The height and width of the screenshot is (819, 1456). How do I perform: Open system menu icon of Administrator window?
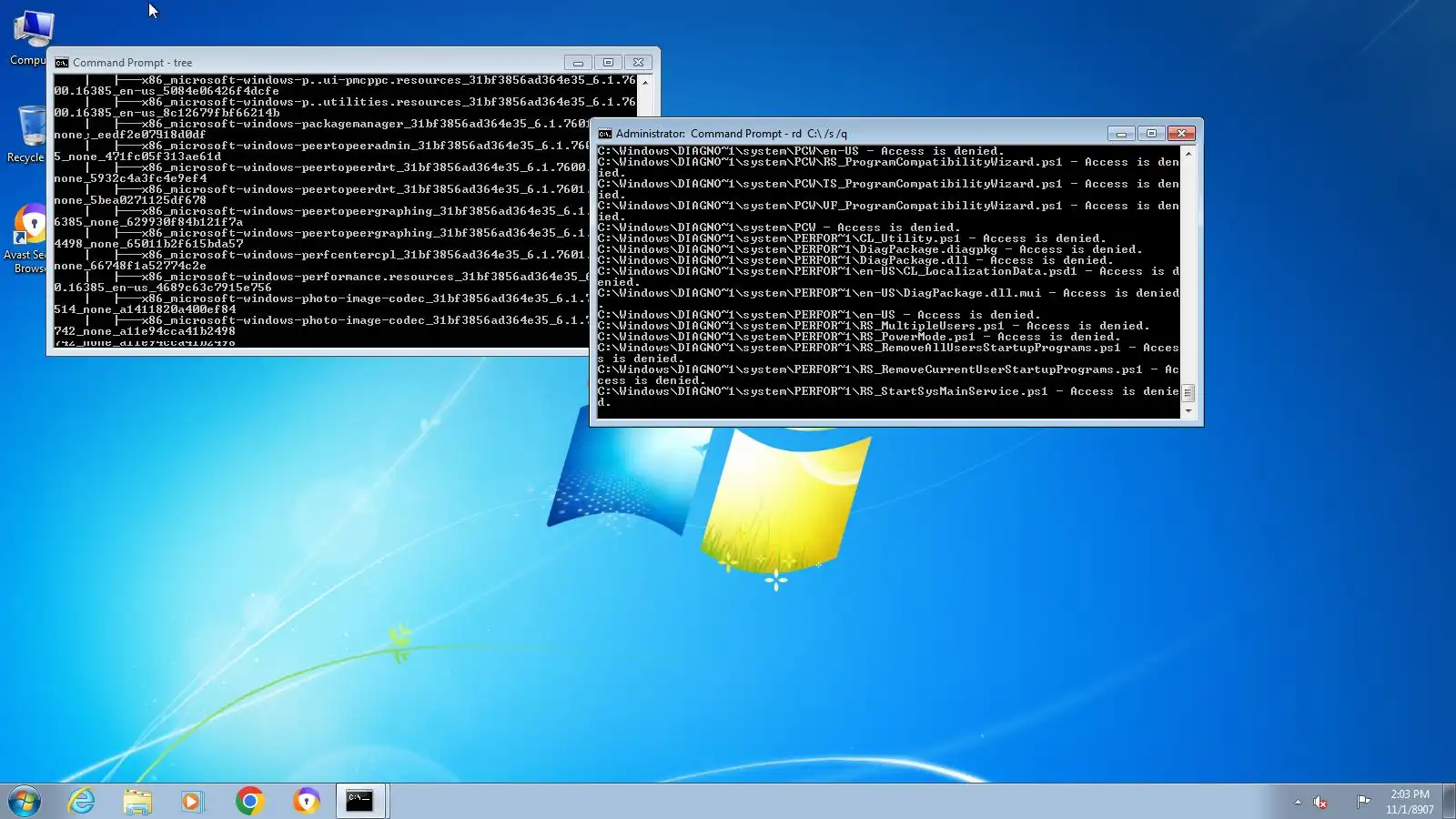click(605, 134)
